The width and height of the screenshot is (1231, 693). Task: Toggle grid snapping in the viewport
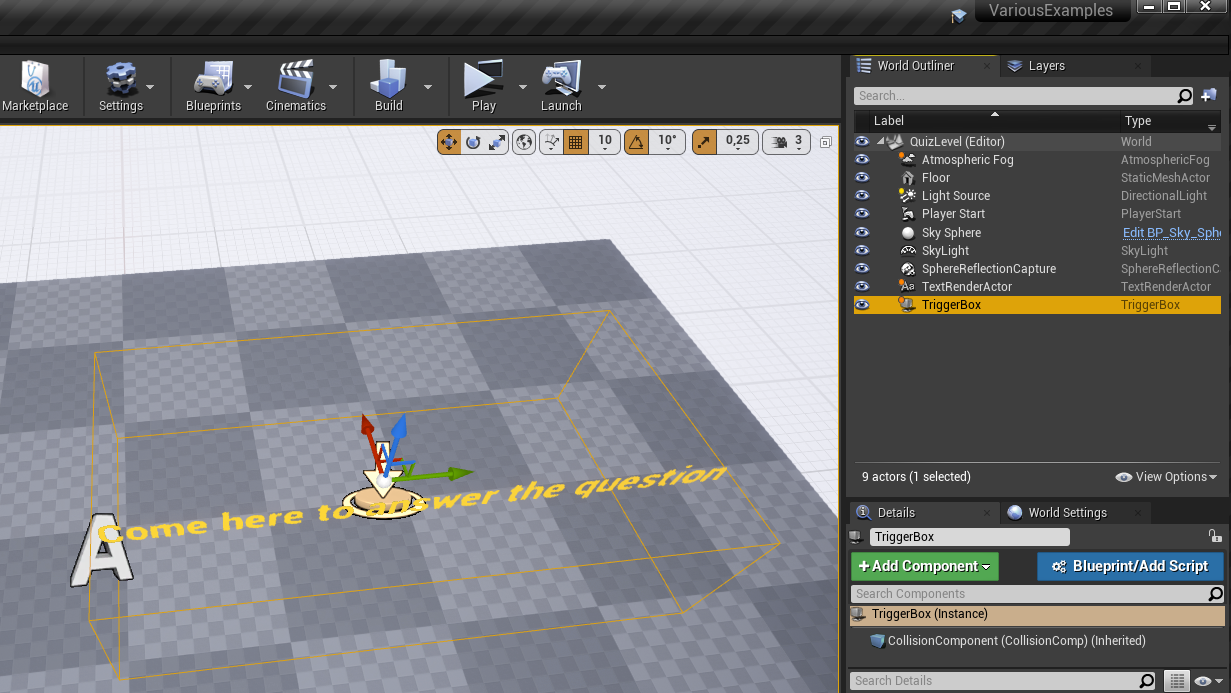point(575,142)
